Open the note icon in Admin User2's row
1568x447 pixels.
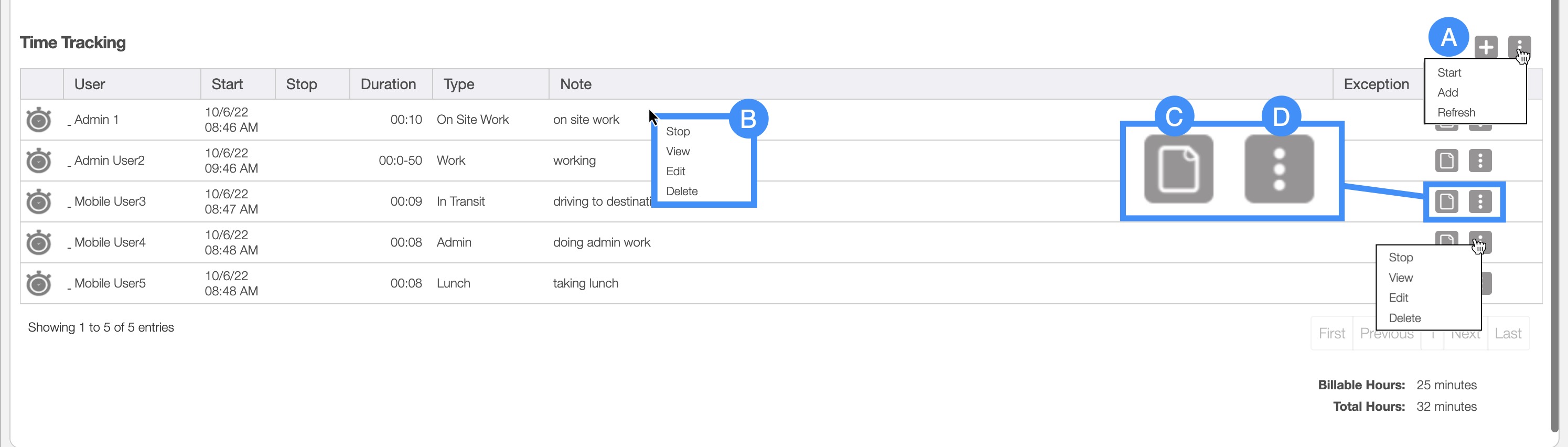1446,161
